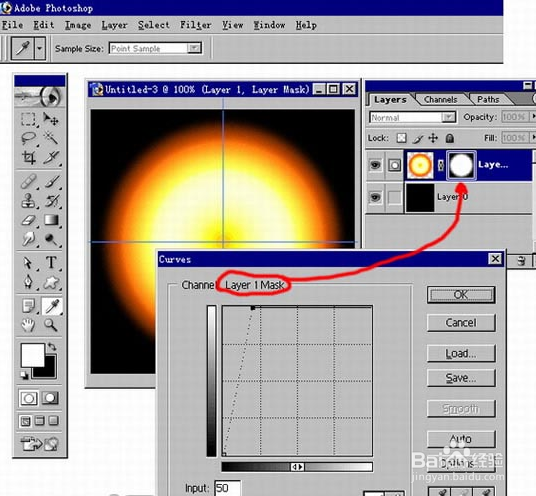Toggle visibility of Layer 0
This screenshot has width=536, height=496.
pos(375,197)
